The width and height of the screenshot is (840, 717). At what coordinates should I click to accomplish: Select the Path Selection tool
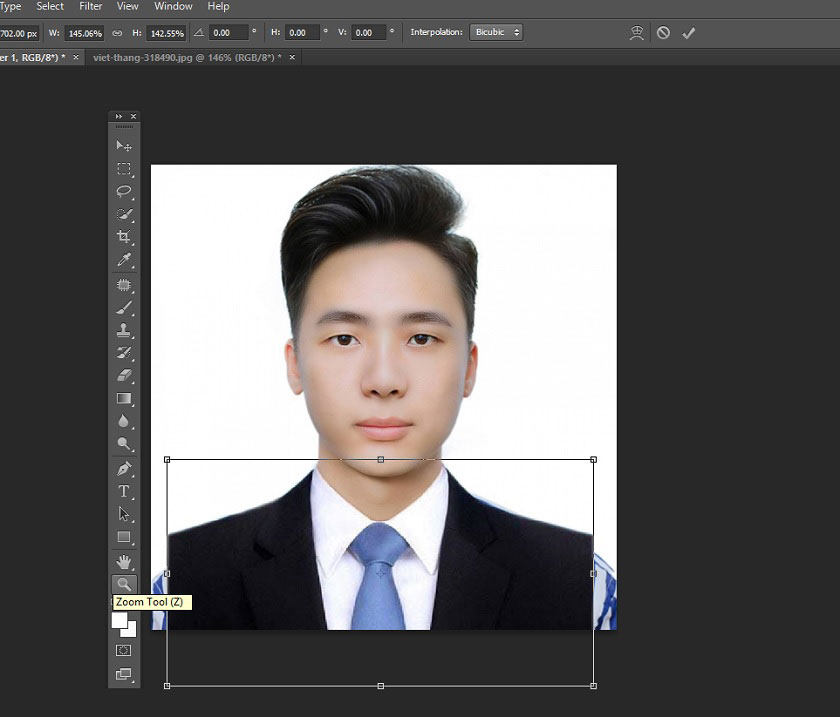(x=124, y=514)
